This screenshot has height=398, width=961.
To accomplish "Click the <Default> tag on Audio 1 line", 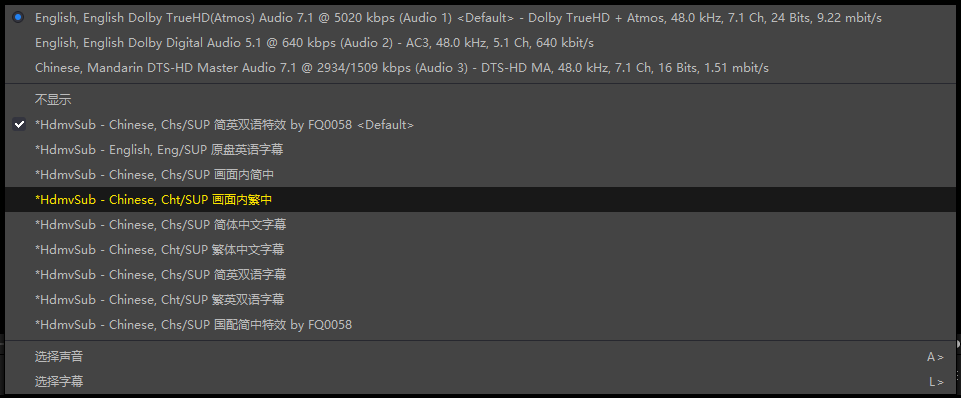I will (486, 18).
